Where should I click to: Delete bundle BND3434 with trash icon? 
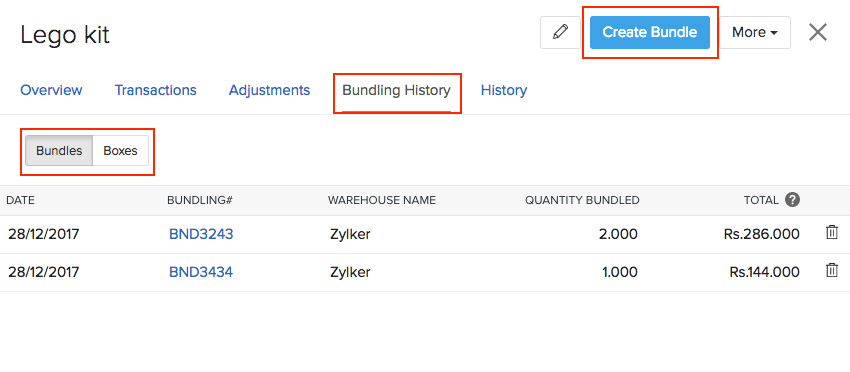(831, 270)
